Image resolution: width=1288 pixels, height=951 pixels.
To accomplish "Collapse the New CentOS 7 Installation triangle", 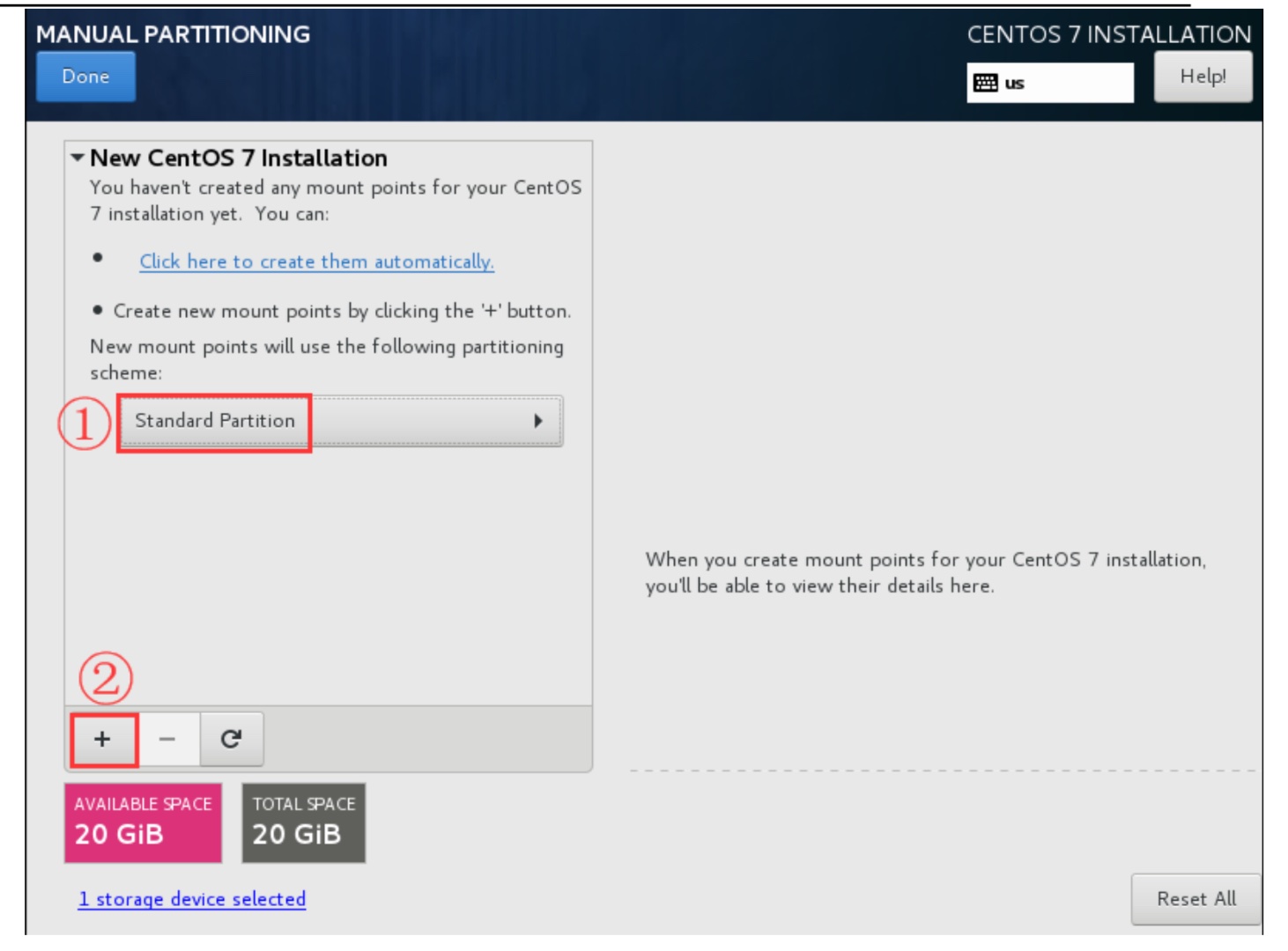I will [x=78, y=158].
